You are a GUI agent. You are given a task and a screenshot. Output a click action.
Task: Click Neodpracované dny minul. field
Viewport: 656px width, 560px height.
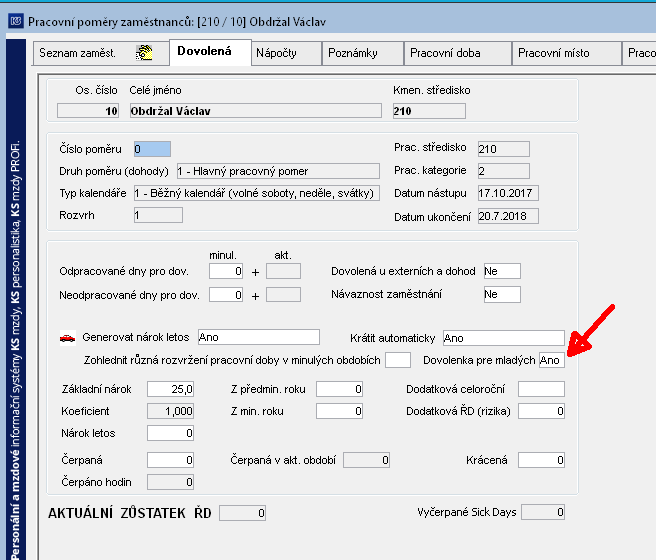coord(226,294)
